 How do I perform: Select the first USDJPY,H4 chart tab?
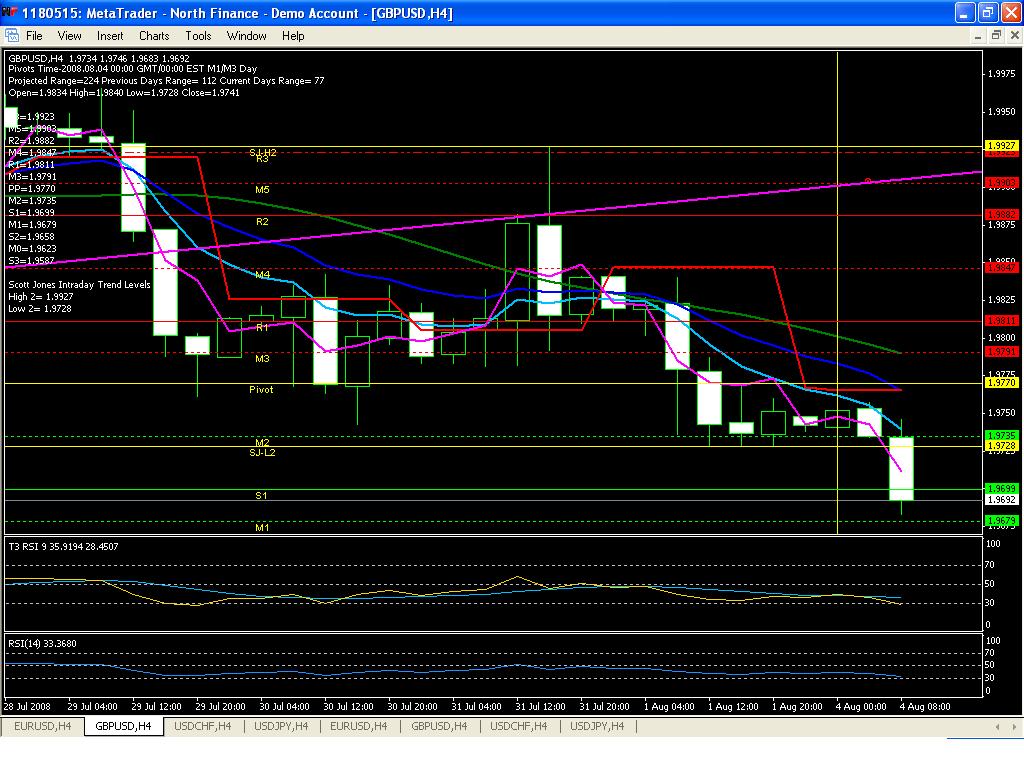pyautogui.click(x=282, y=726)
